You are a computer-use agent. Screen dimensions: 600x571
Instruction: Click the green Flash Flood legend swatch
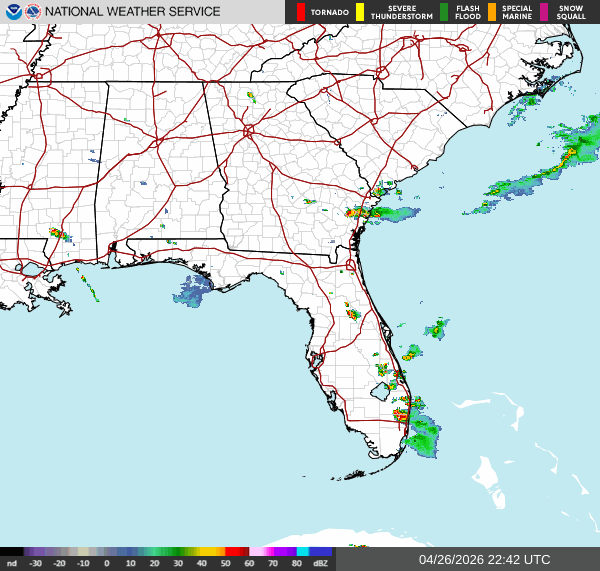click(444, 12)
